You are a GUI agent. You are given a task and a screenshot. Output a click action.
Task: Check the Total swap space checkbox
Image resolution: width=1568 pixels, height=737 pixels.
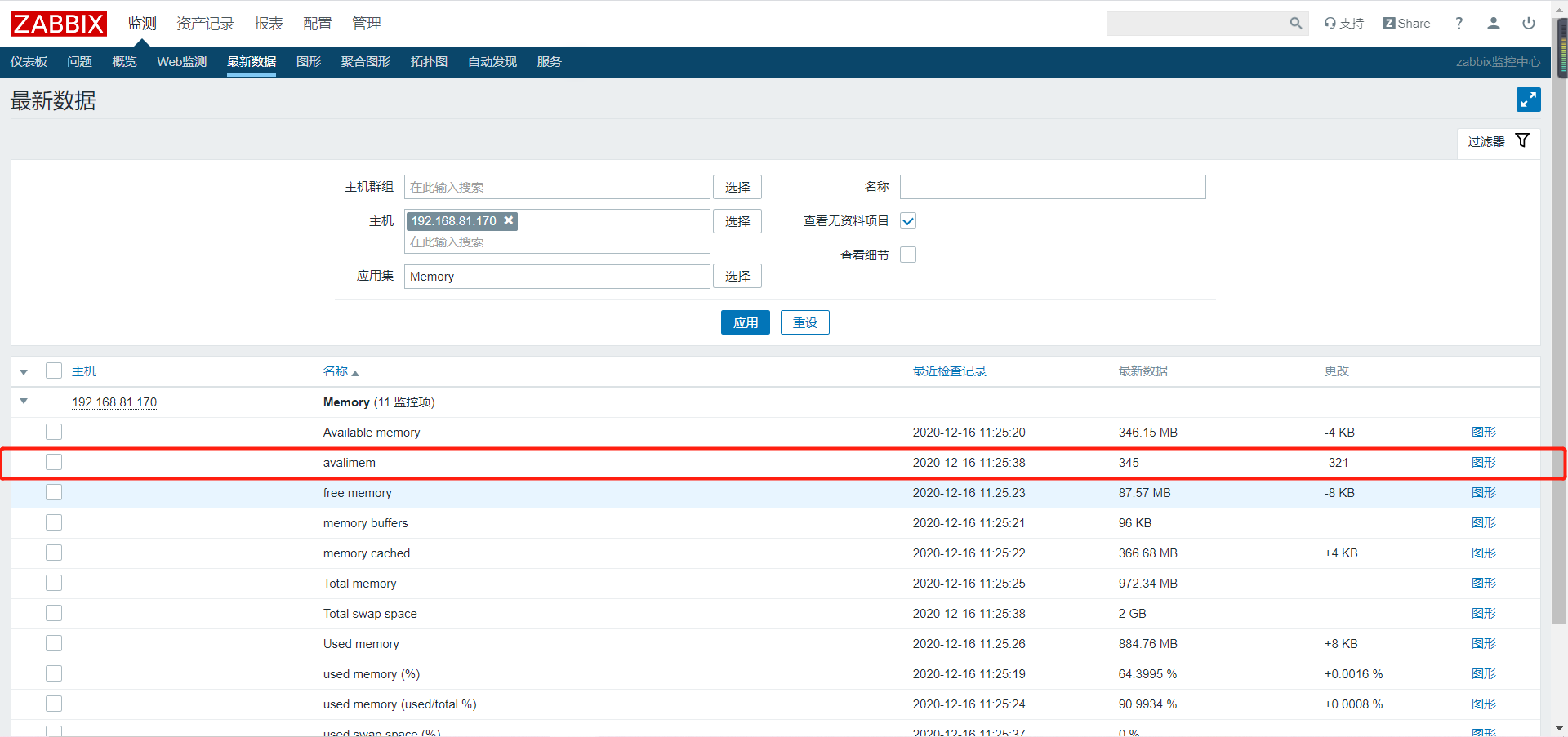coord(54,613)
